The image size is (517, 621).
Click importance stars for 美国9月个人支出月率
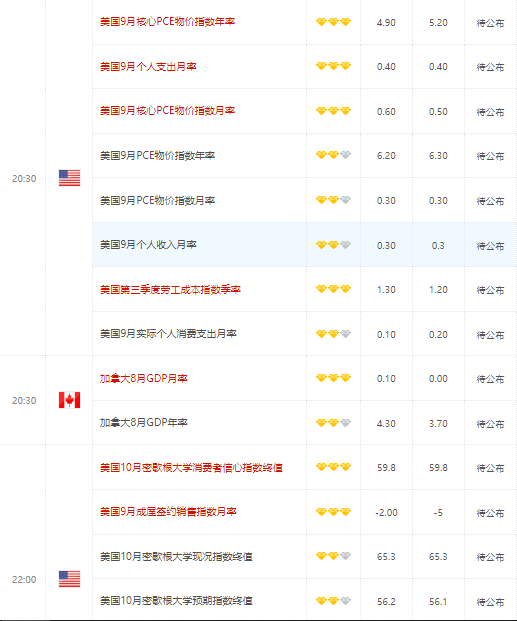(333, 66)
